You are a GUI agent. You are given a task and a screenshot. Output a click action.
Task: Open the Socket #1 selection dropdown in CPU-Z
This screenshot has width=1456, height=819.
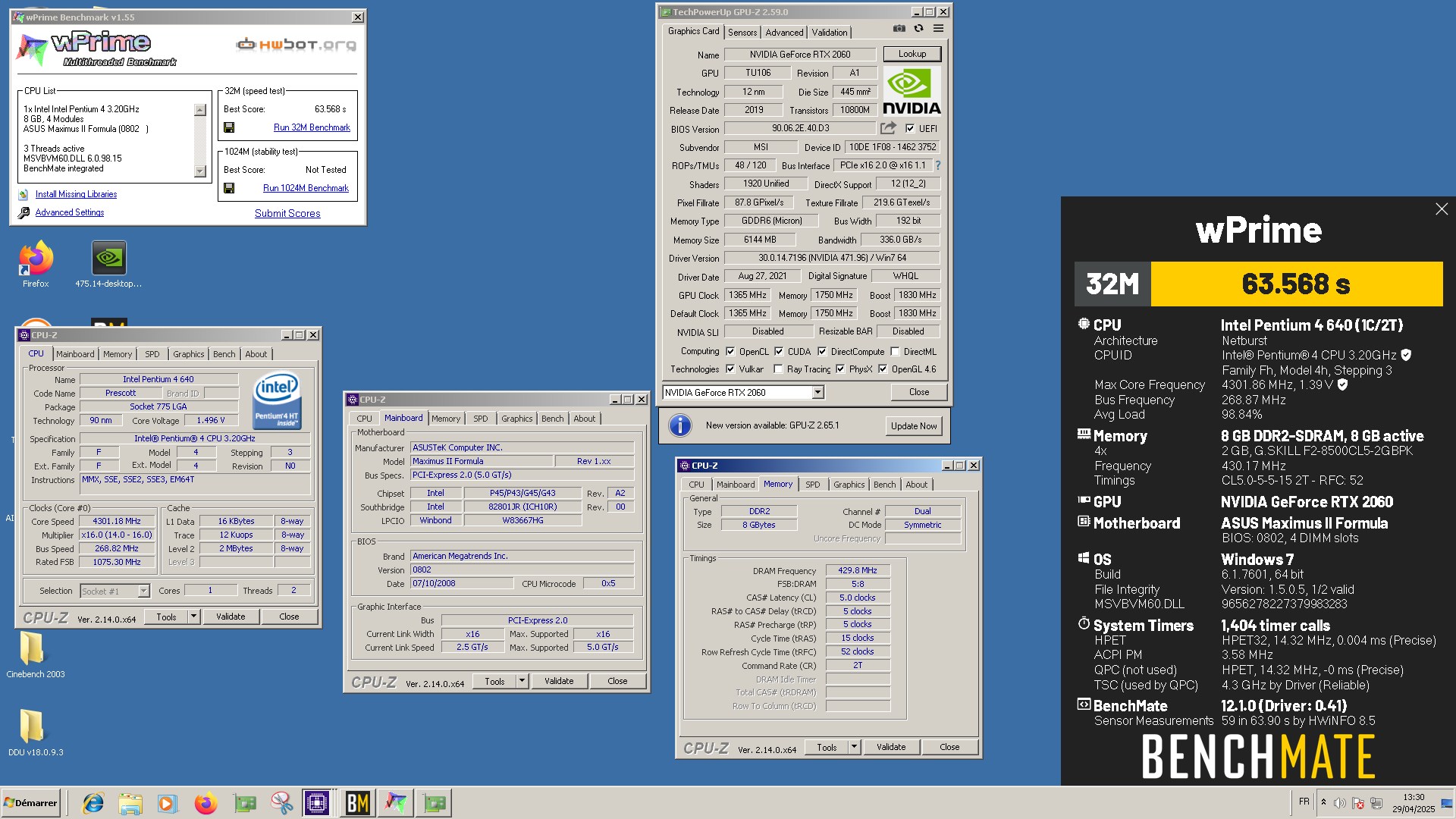point(143,591)
